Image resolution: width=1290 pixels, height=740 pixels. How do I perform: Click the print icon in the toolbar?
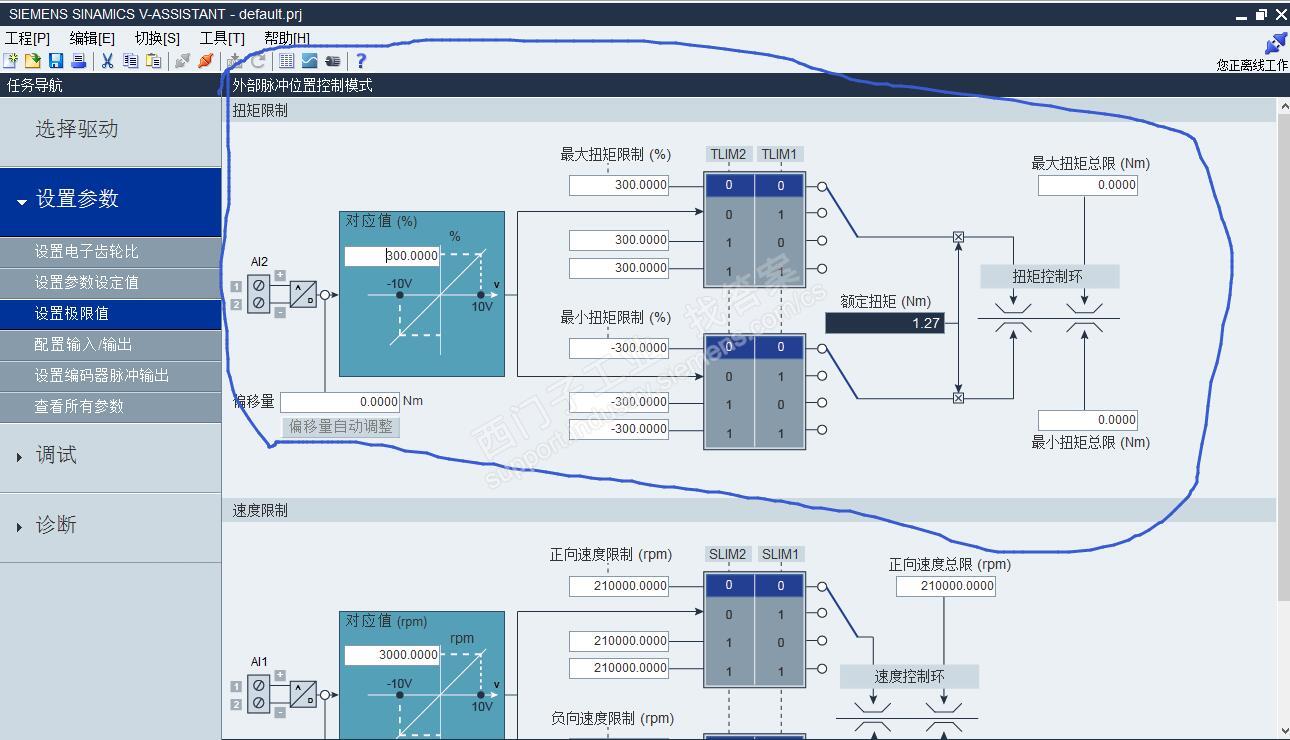pyautogui.click(x=78, y=61)
